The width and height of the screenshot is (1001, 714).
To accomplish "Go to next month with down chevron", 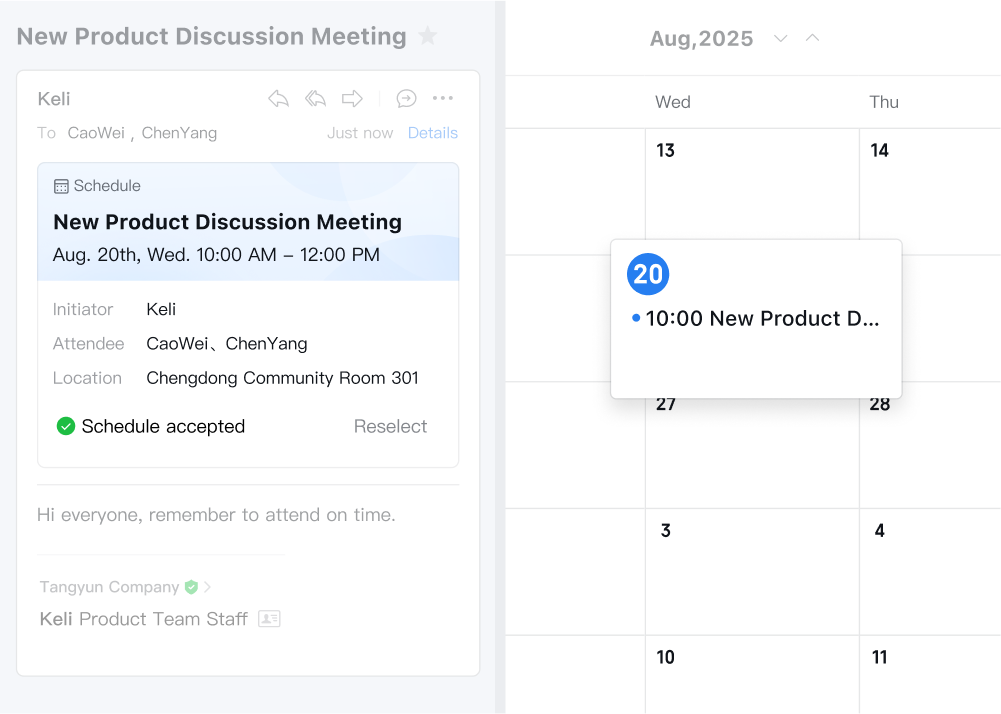I will point(781,38).
